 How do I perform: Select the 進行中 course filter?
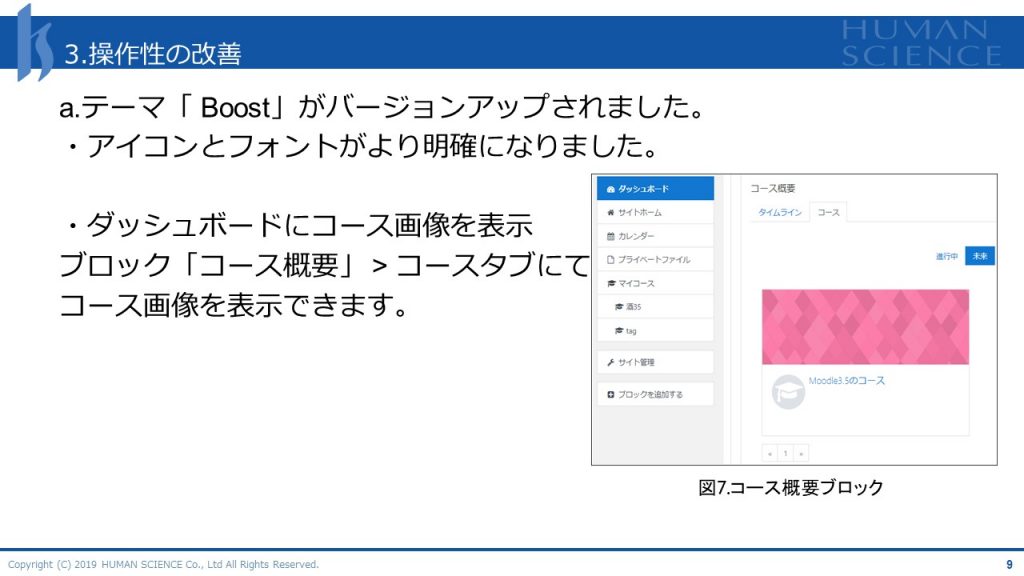946,256
